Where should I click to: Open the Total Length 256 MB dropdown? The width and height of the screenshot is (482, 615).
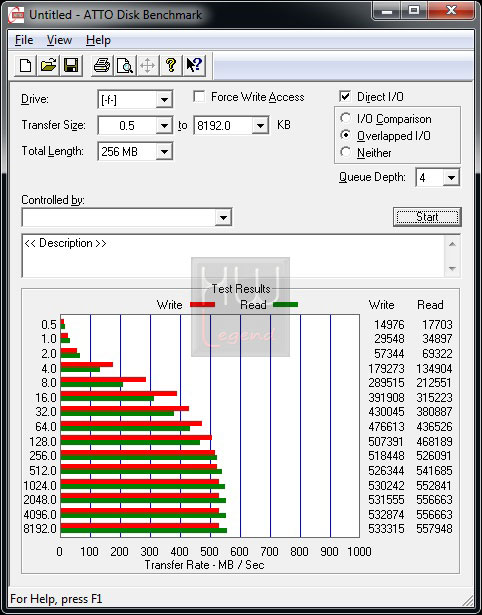[164, 151]
